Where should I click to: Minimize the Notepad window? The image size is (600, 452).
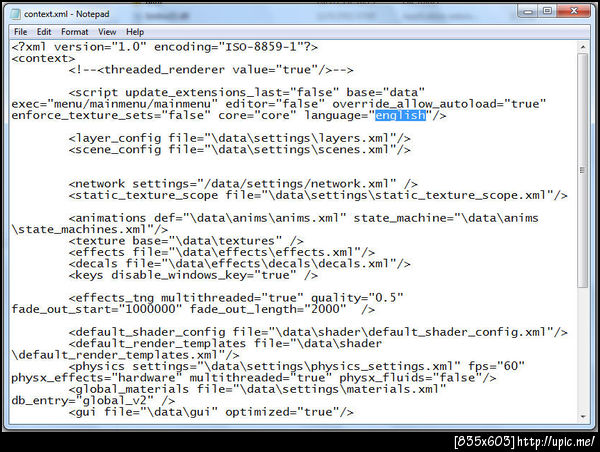(x=528, y=11)
